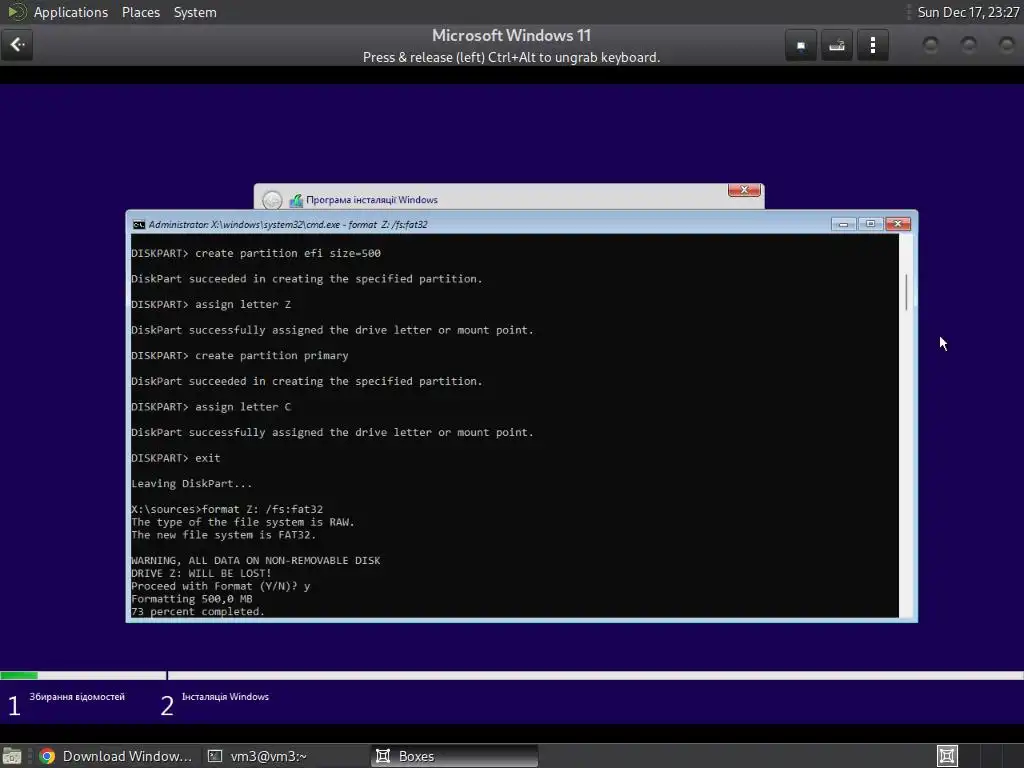The width and height of the screenshot is (1024, 768).
Task: Click the cmd window vertical scrollbar thumb
Action: [x=906, y=292]
